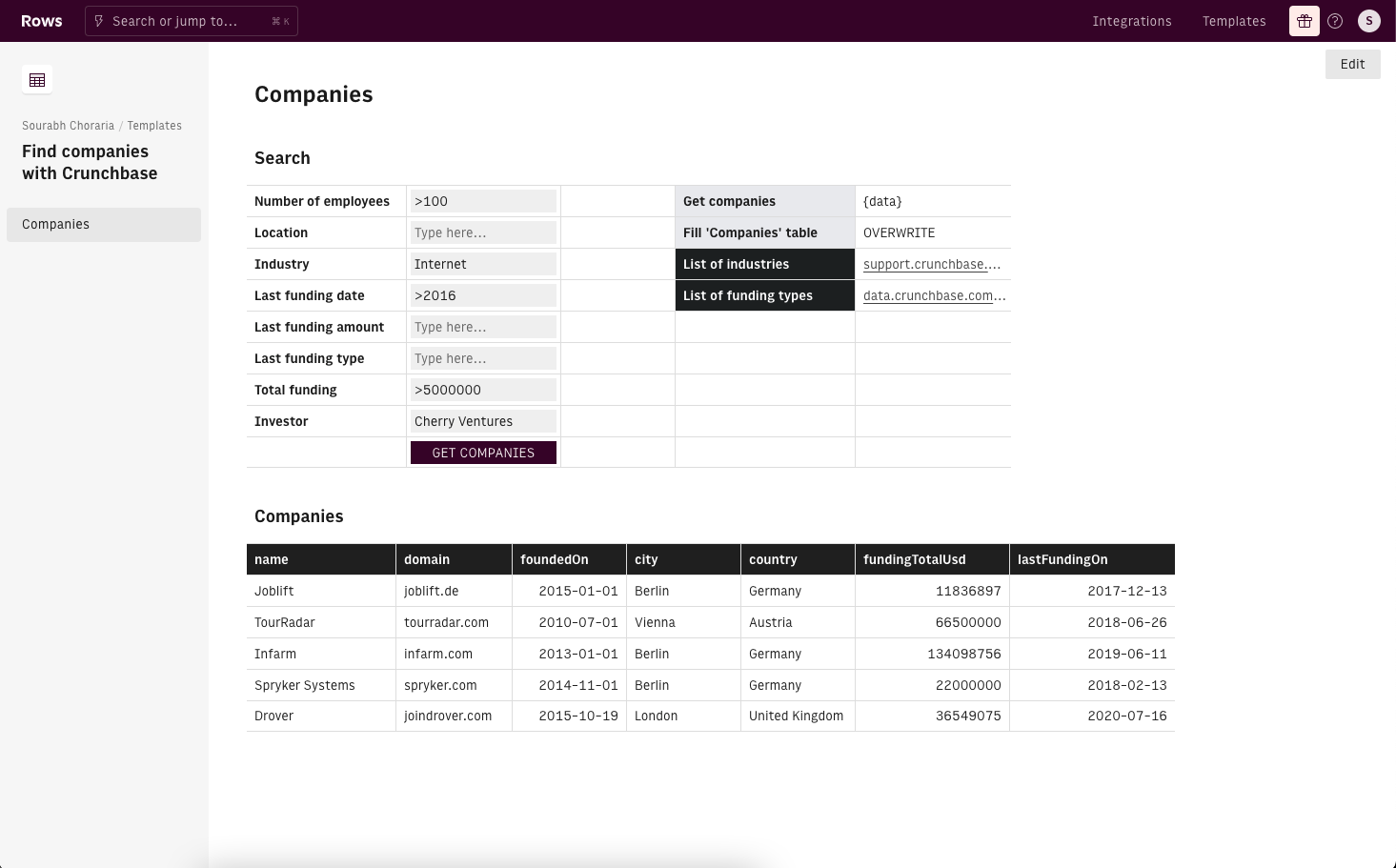Screen dimensions: 1396x868
Task: Select the Infarm name cell
Action: click(x=321, y=654)
